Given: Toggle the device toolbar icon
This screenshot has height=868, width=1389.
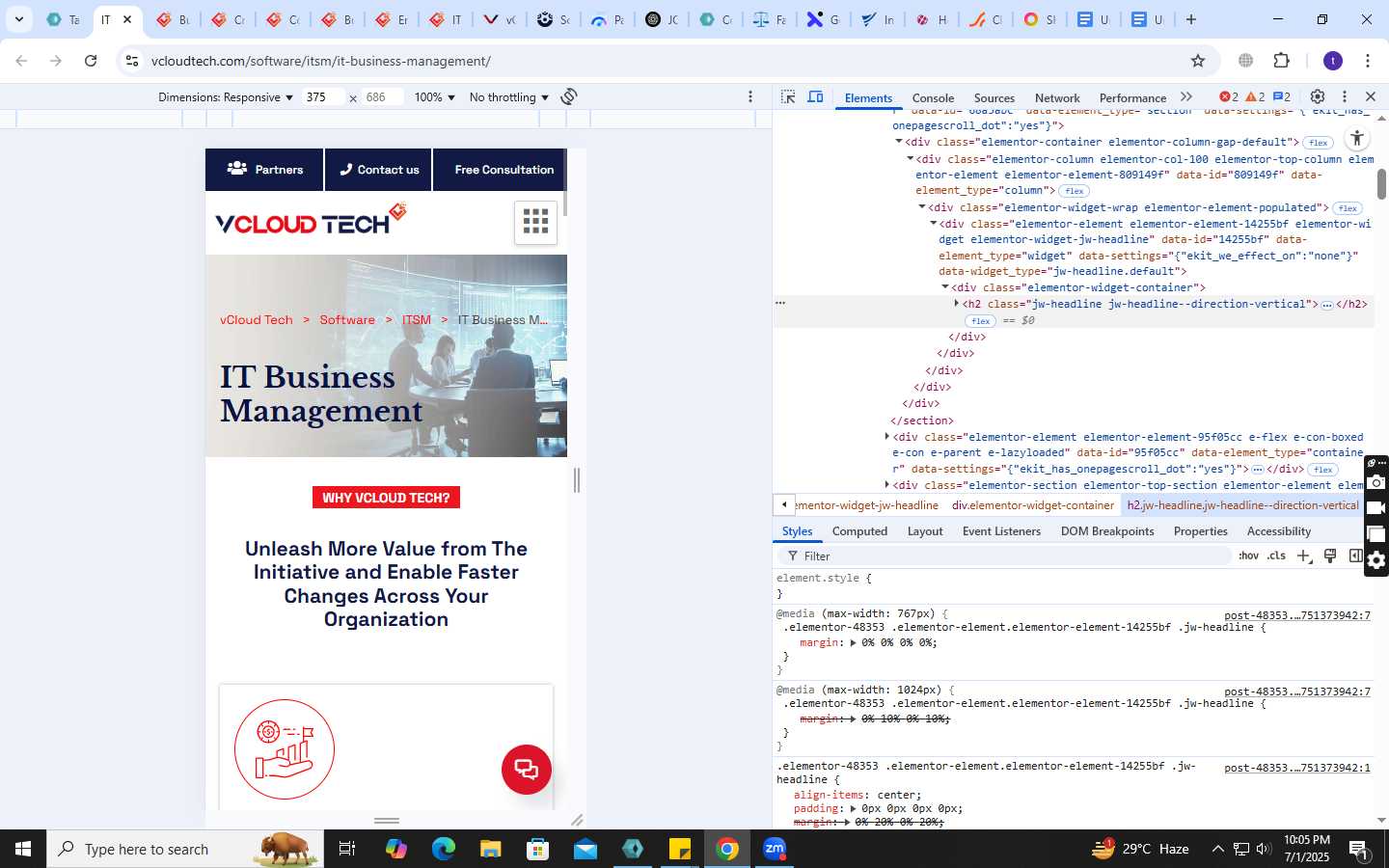Looking at the screenshot, I should 815,96.
